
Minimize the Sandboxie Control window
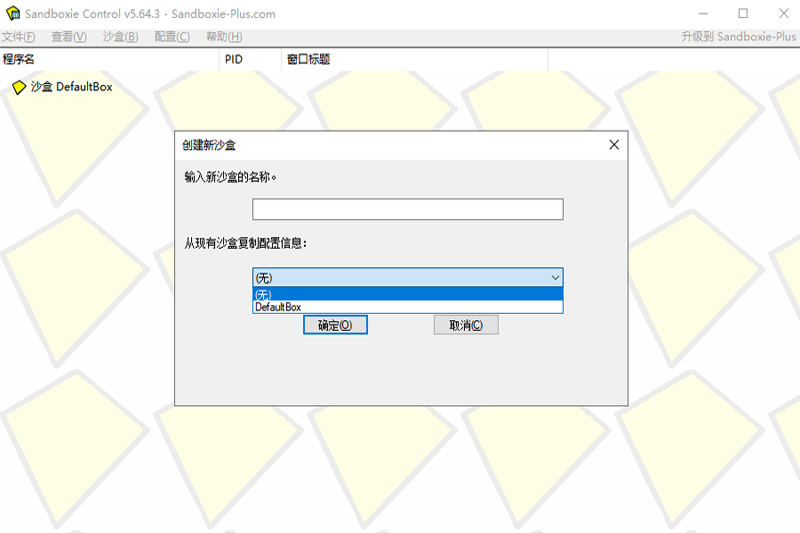pyautogui.click(x=703, y=14)
